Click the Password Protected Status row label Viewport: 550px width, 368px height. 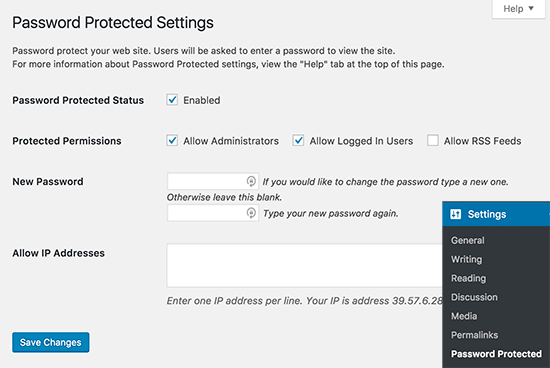coord(78,100)
